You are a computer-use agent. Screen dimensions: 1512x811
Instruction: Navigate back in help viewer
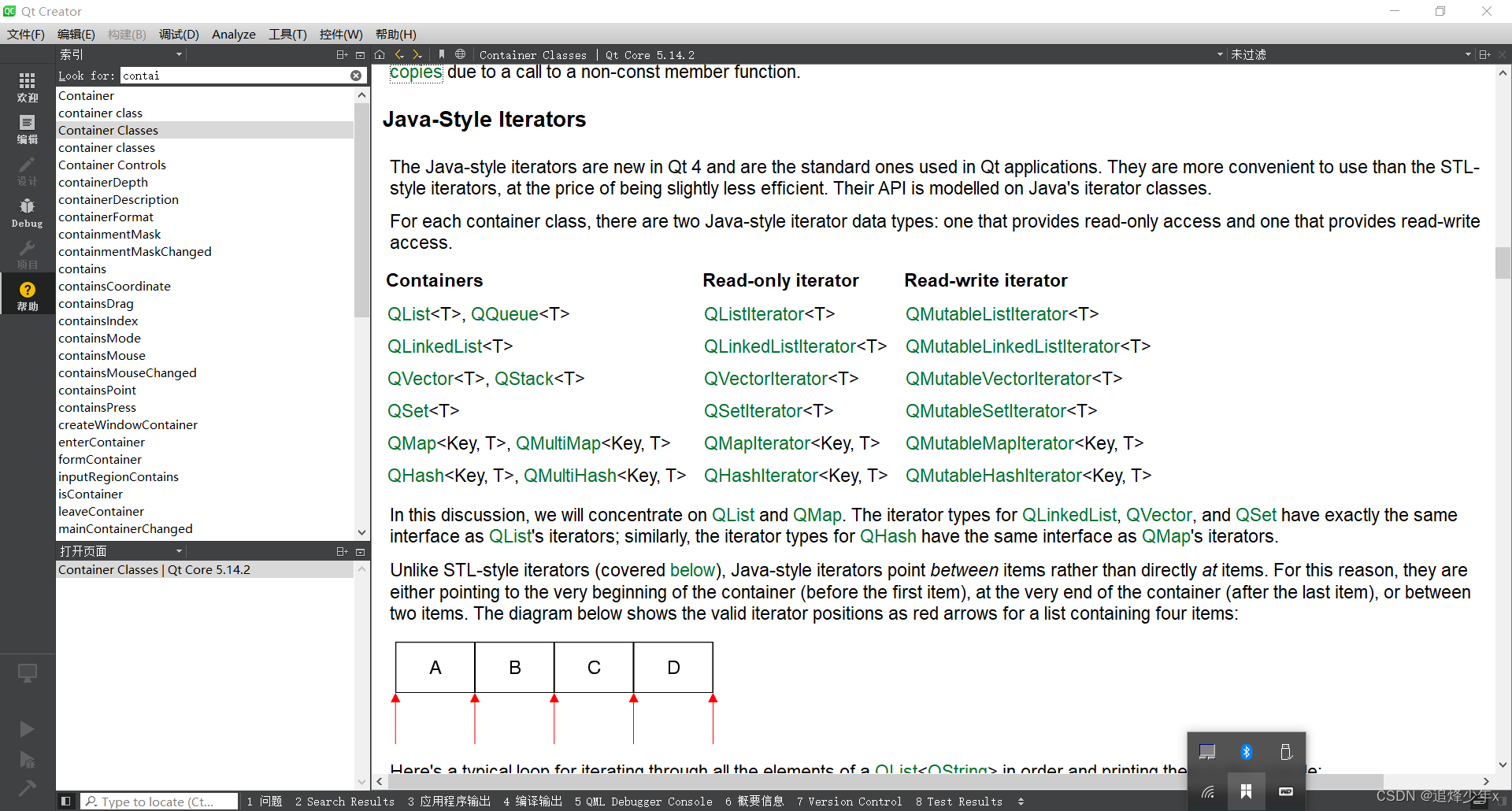(x=399, y=54)
